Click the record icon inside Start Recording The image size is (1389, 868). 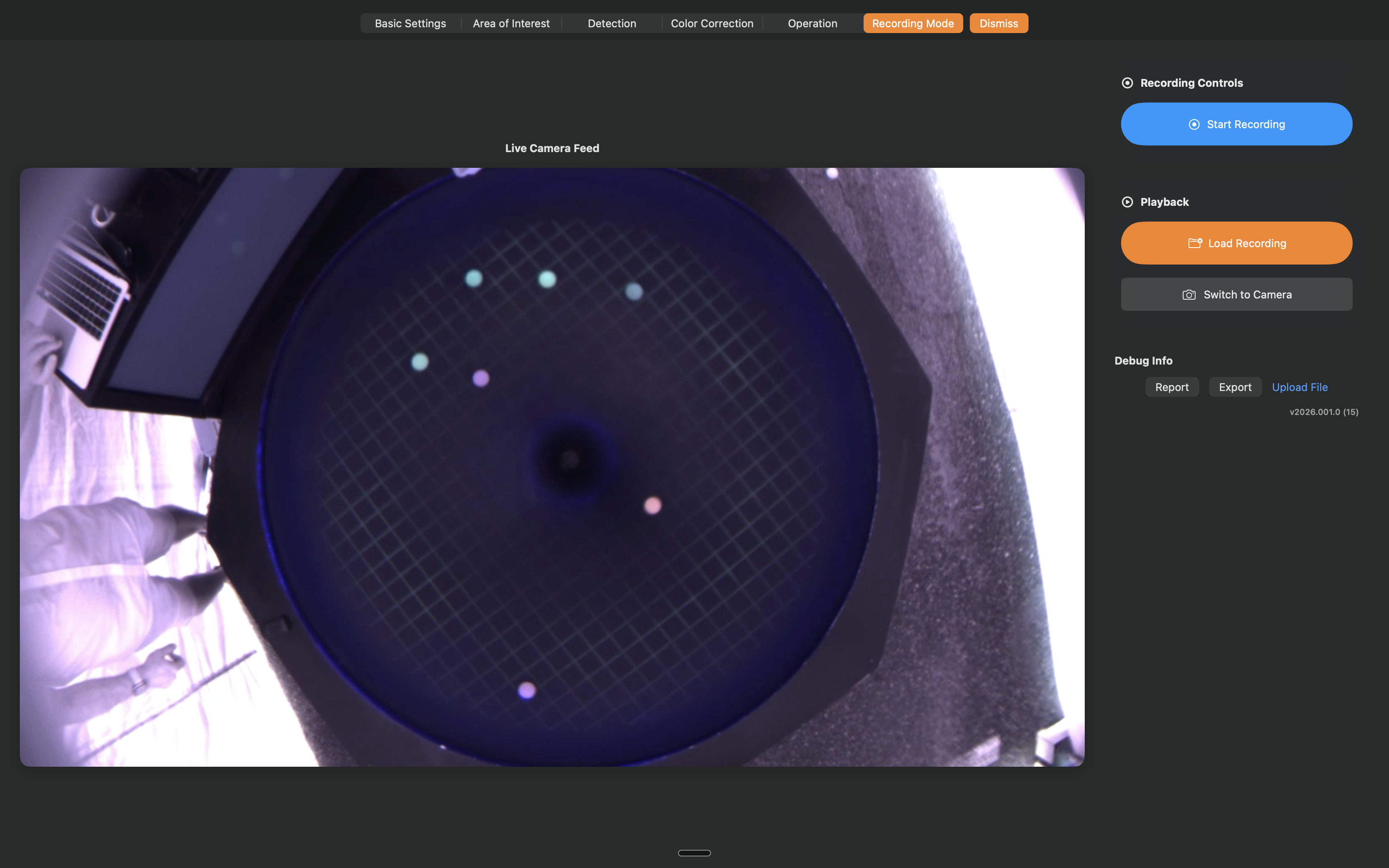[1194, 124]
